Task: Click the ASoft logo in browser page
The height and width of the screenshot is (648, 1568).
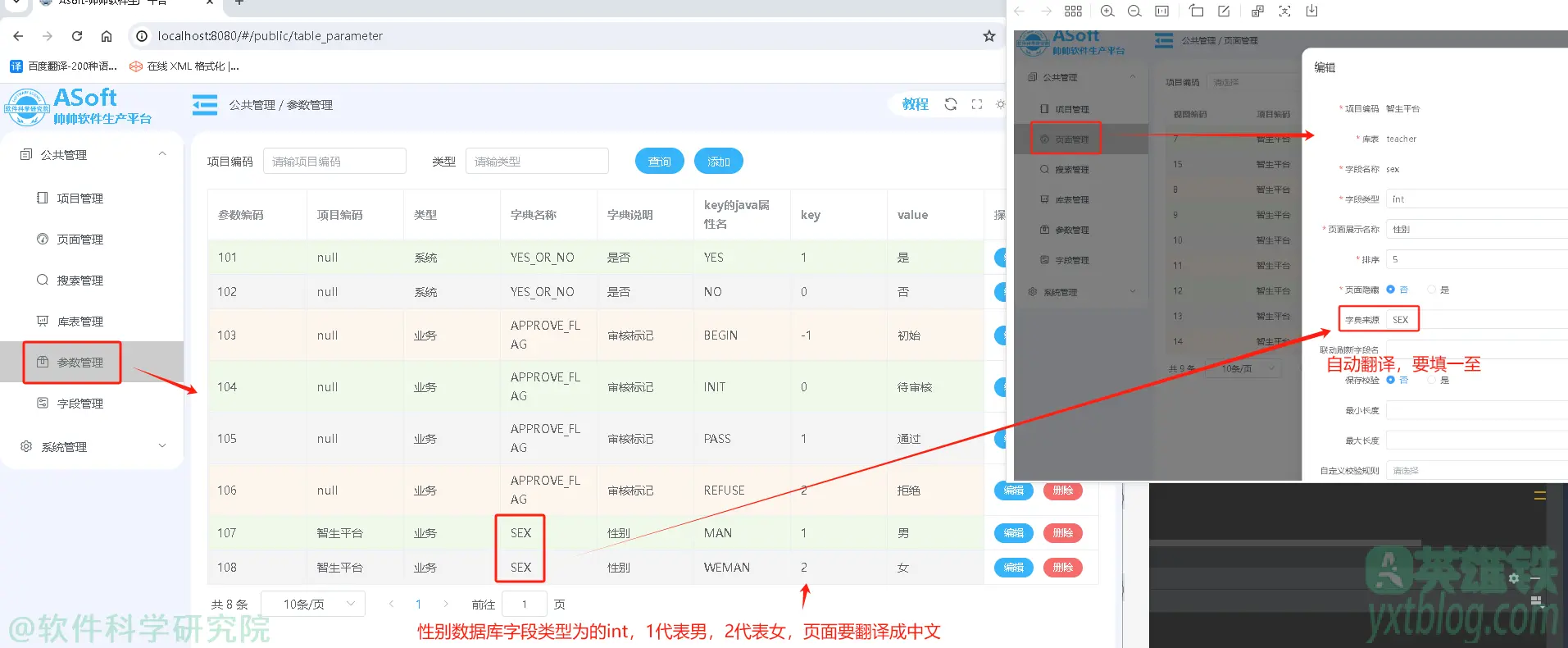Action: pyautogui.click(x=79, y=107)
